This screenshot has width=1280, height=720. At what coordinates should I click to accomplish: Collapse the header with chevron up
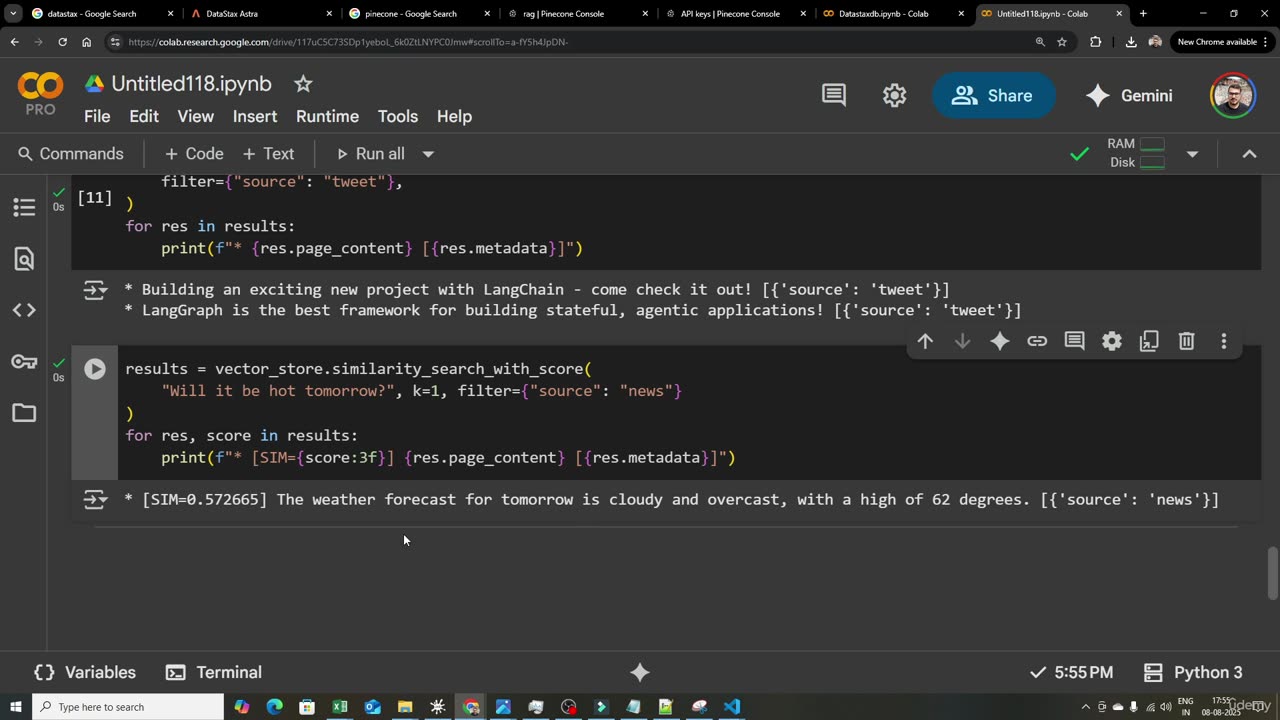click(x=1249, y=154)
